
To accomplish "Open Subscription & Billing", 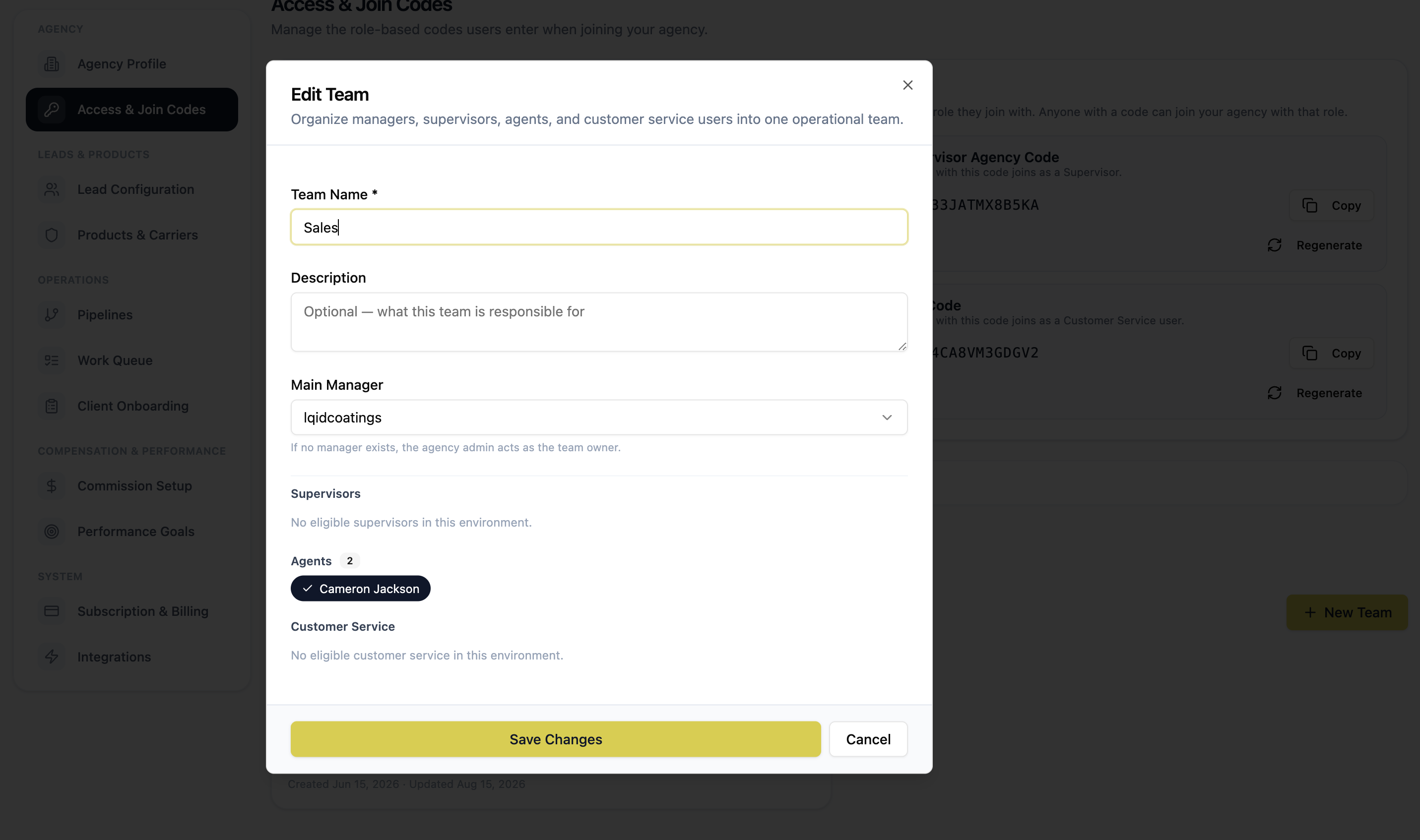I will tap(131, 611).
